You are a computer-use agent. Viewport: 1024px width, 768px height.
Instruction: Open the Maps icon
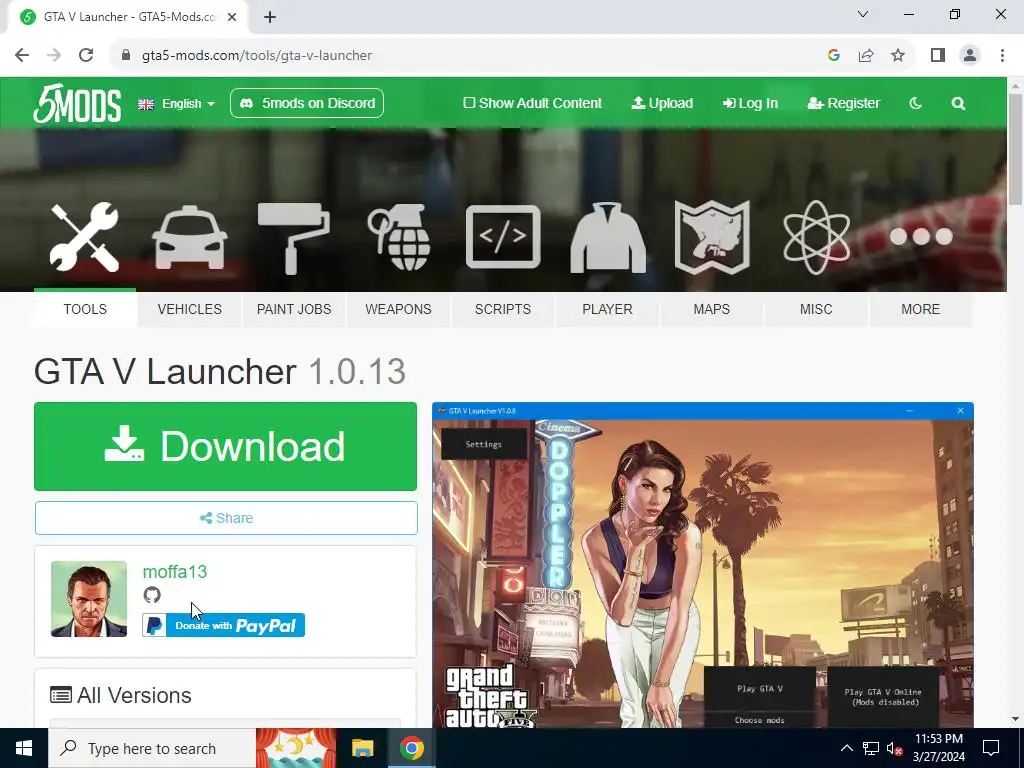point(712,238)
